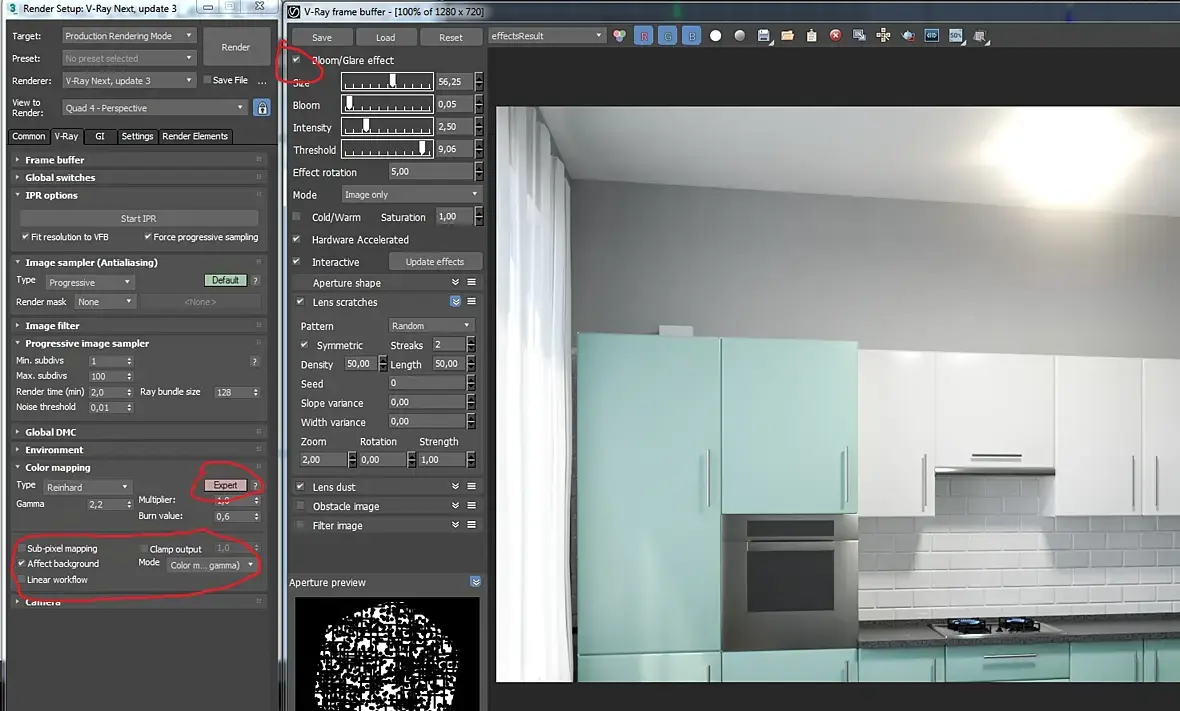
Task: Click the Save button in lens effects
Action: (322, 37)
